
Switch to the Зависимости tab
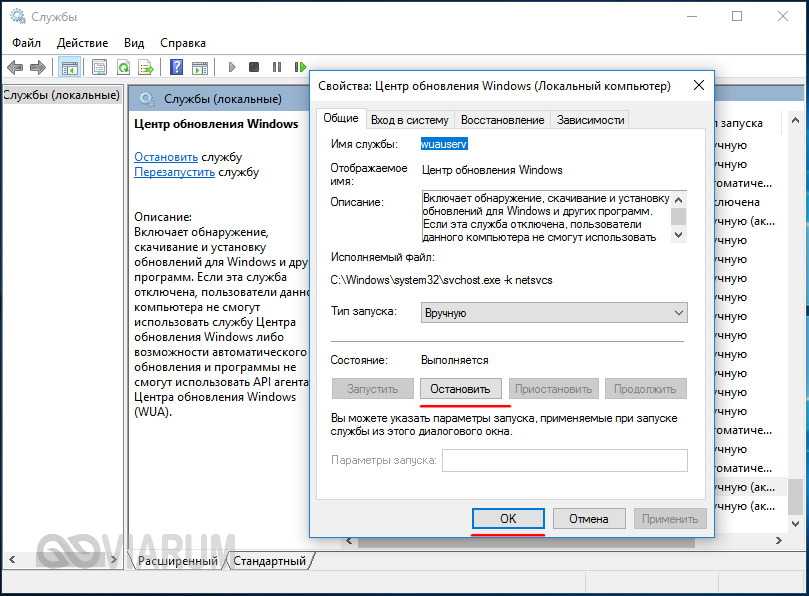(x=590, y=120)
